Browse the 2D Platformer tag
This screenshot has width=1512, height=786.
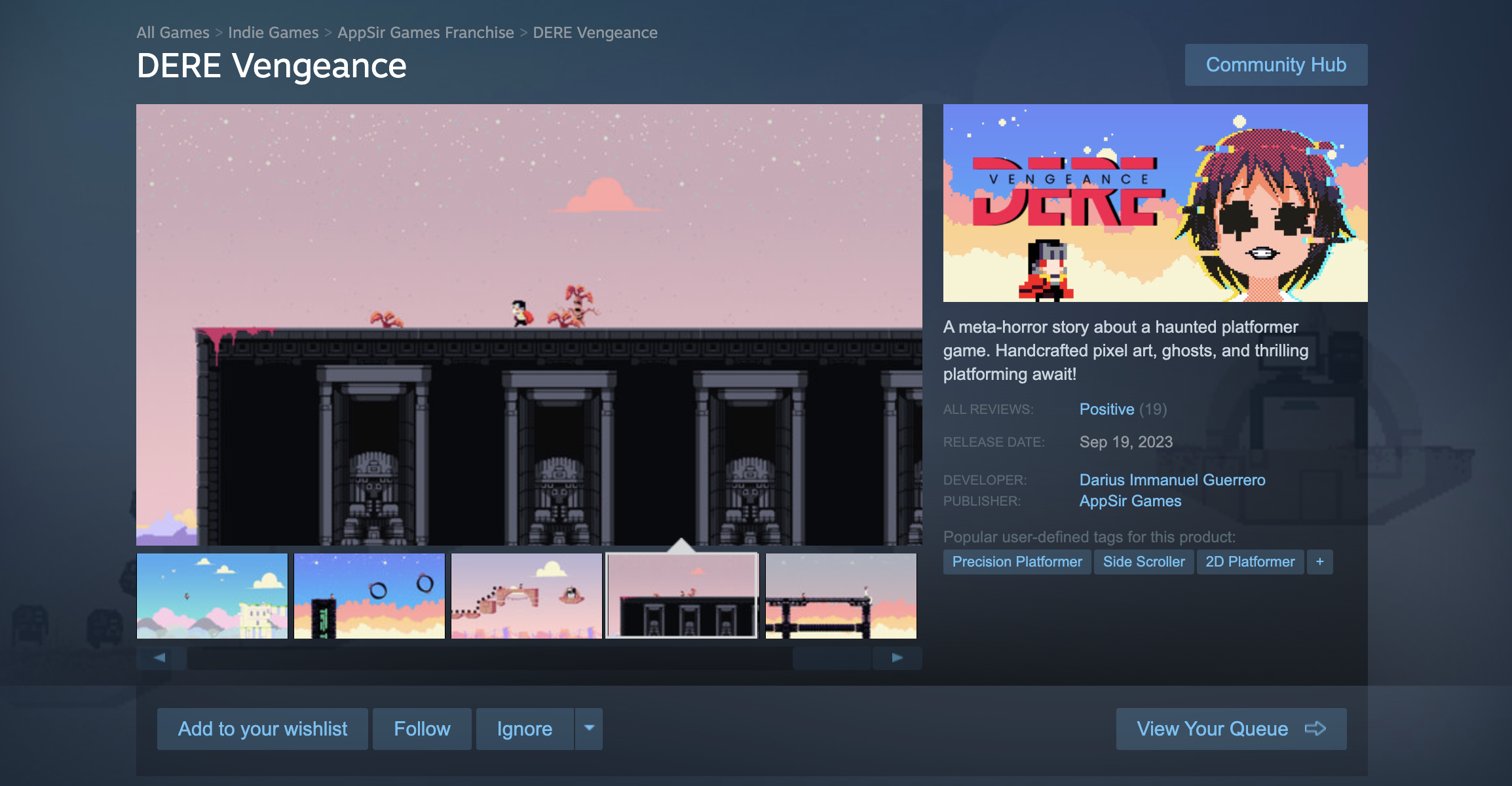click(1250, 562)
